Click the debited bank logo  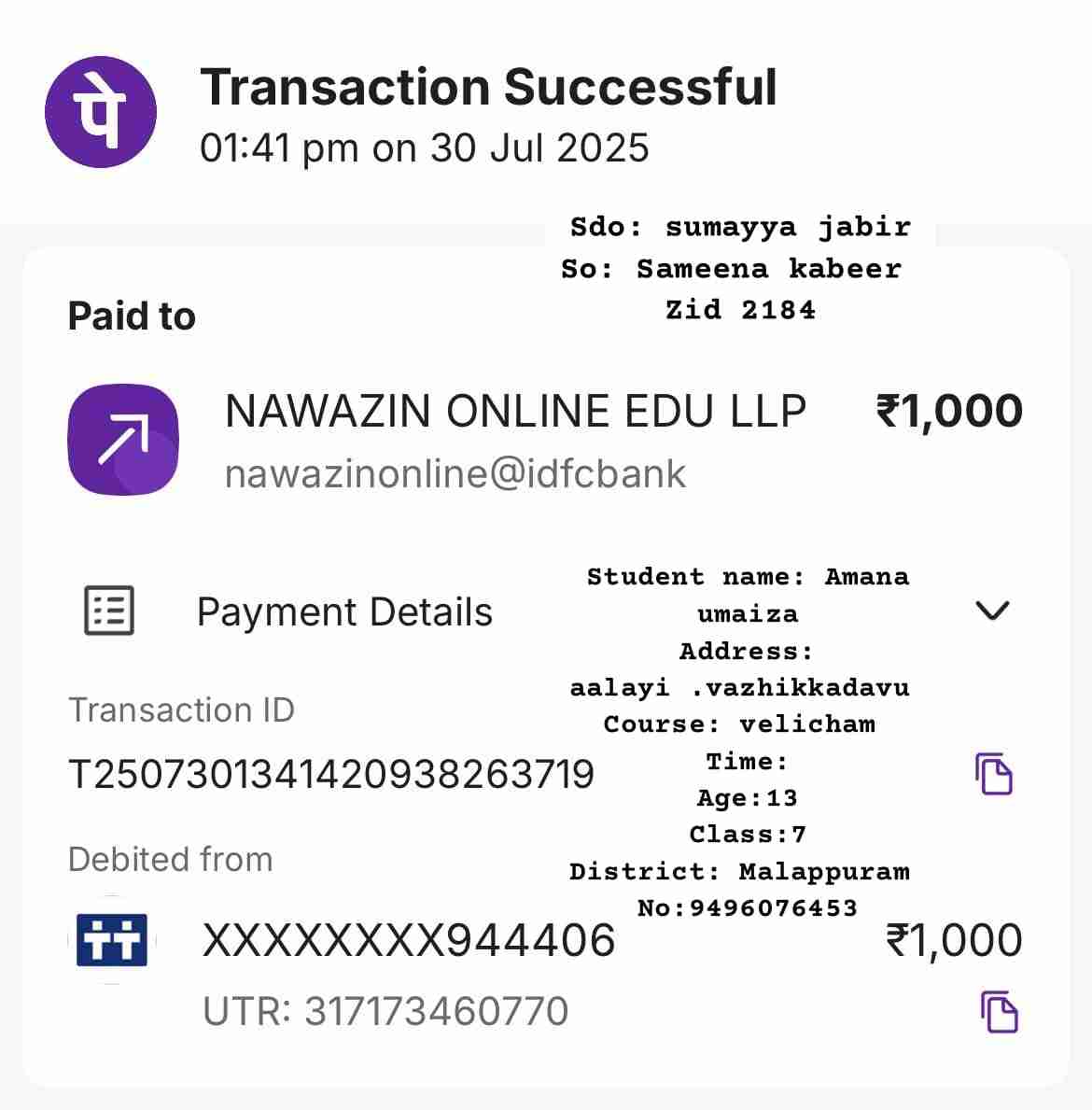pos(112,939)
